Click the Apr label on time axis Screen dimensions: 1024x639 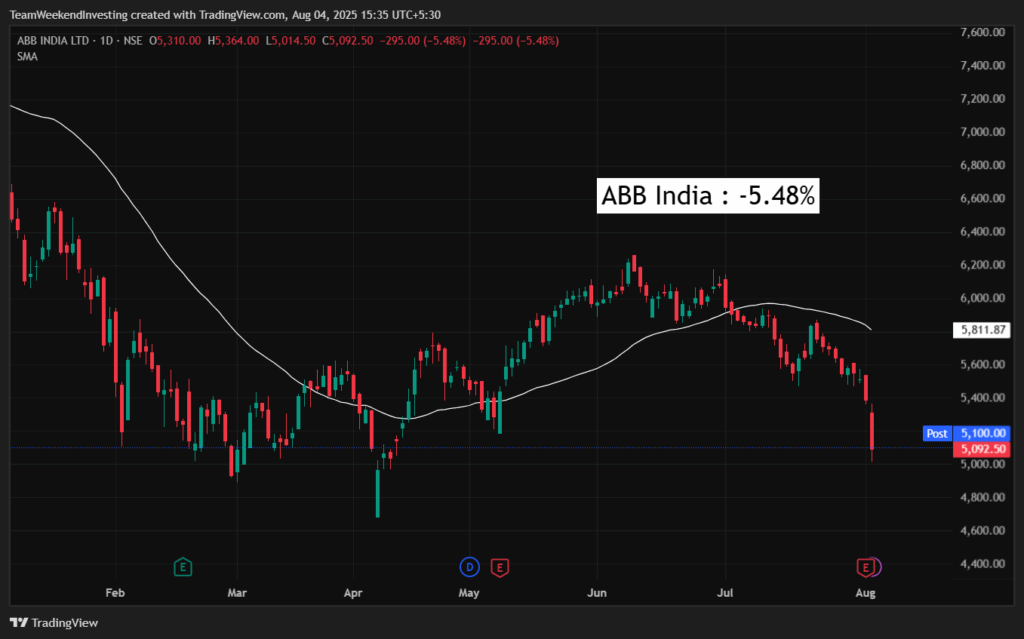click(x=353, y=593)
